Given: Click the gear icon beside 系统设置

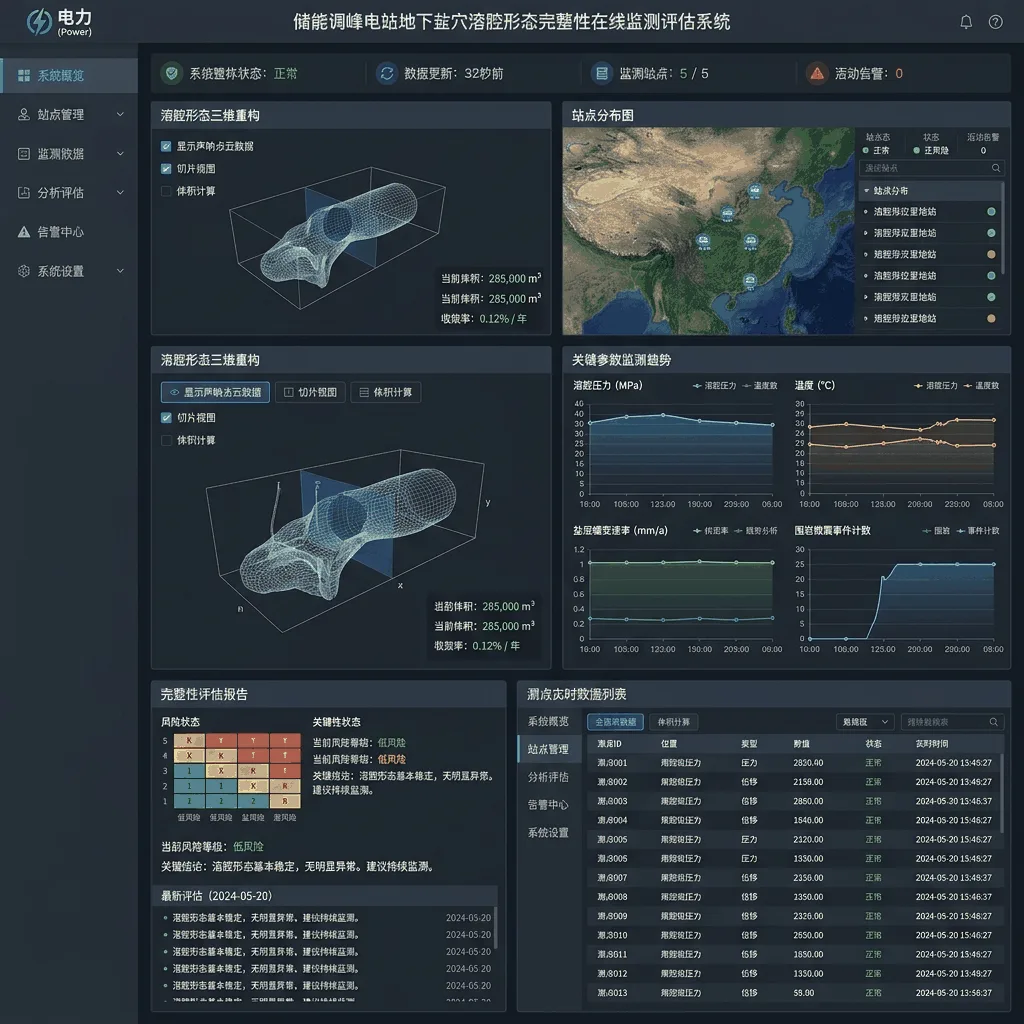Looking at the screenshot, I should coord(24,271).
